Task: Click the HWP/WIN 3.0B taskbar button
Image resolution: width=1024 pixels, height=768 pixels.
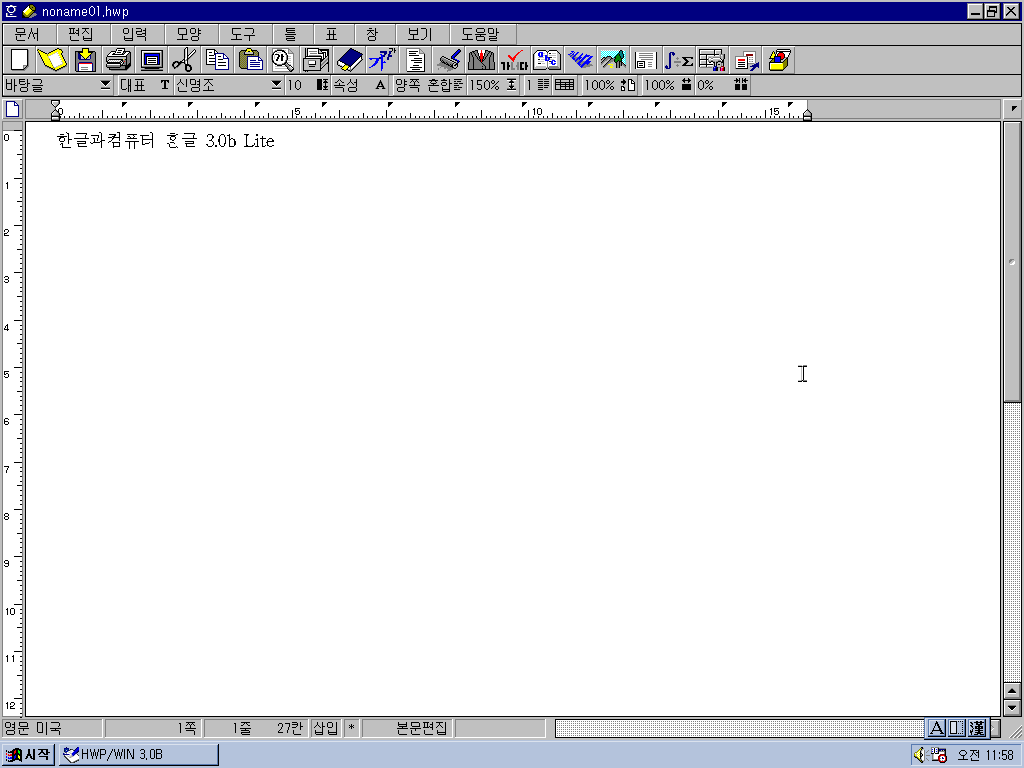Action: click(138, 755)
